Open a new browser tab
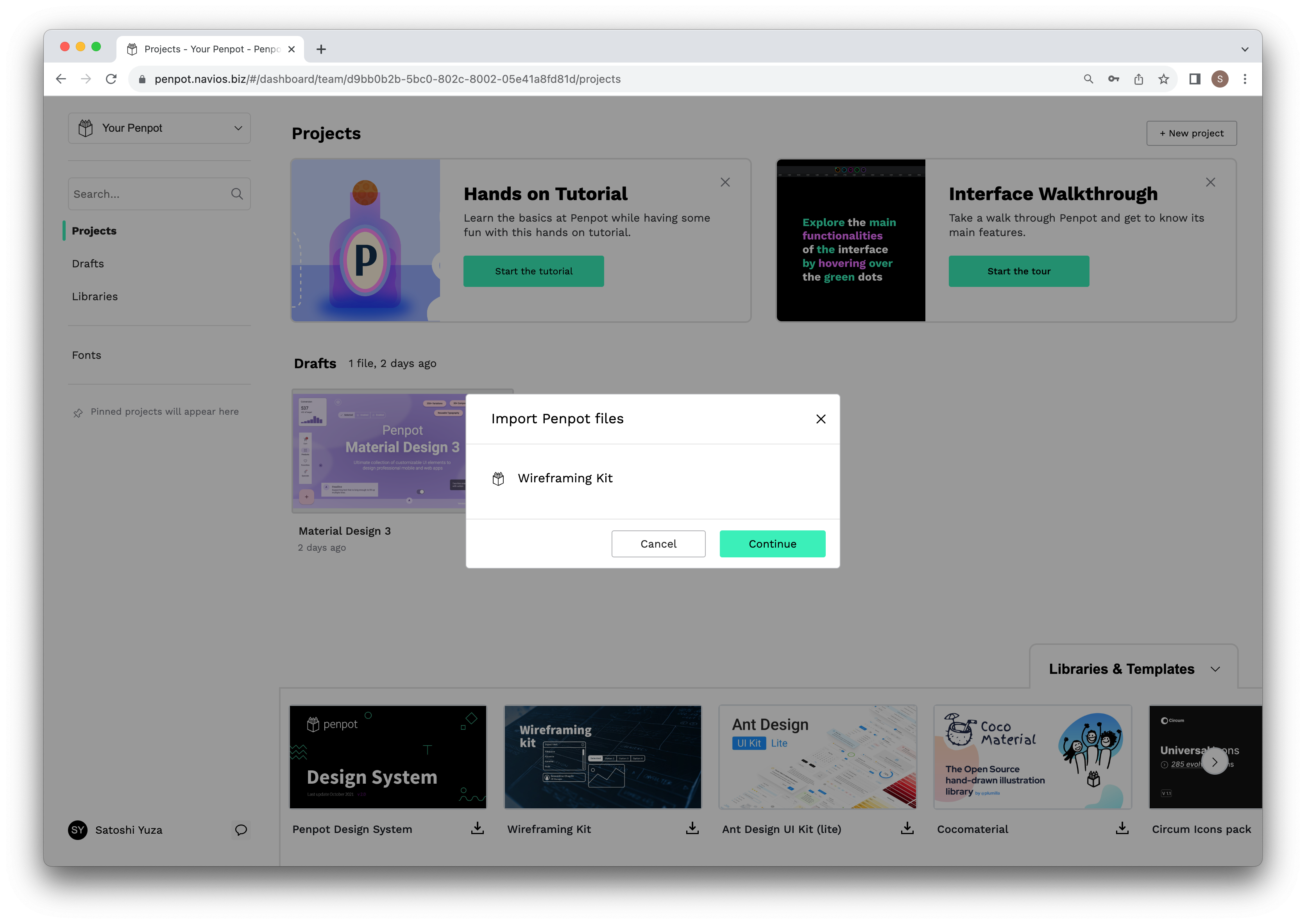1306x924 pixels. (321, 49)
